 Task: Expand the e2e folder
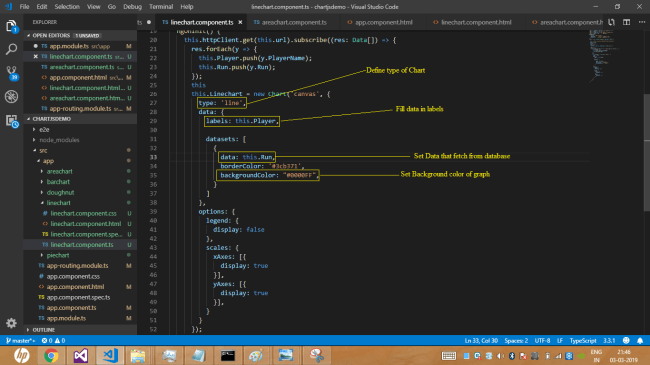pos(80,129)
